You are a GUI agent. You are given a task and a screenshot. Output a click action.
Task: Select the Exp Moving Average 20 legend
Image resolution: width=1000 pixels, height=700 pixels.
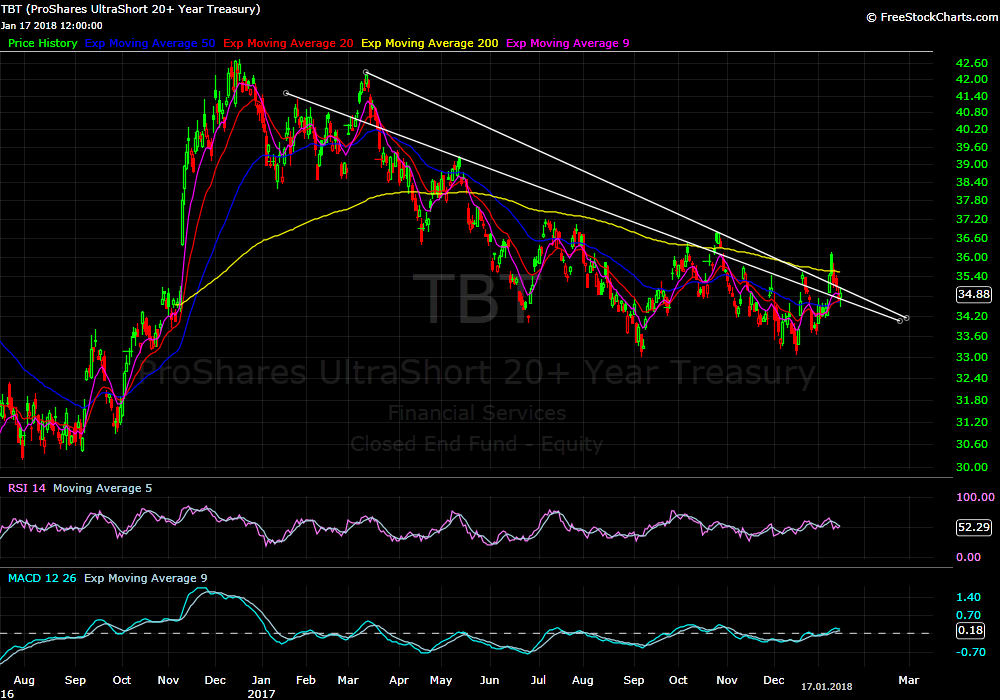[288, 43]
